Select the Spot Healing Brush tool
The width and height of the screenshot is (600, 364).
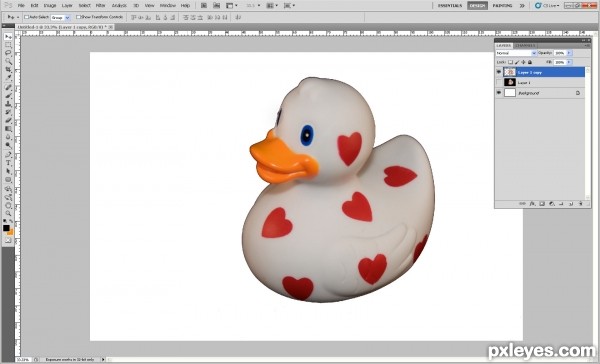pos(8,88)
